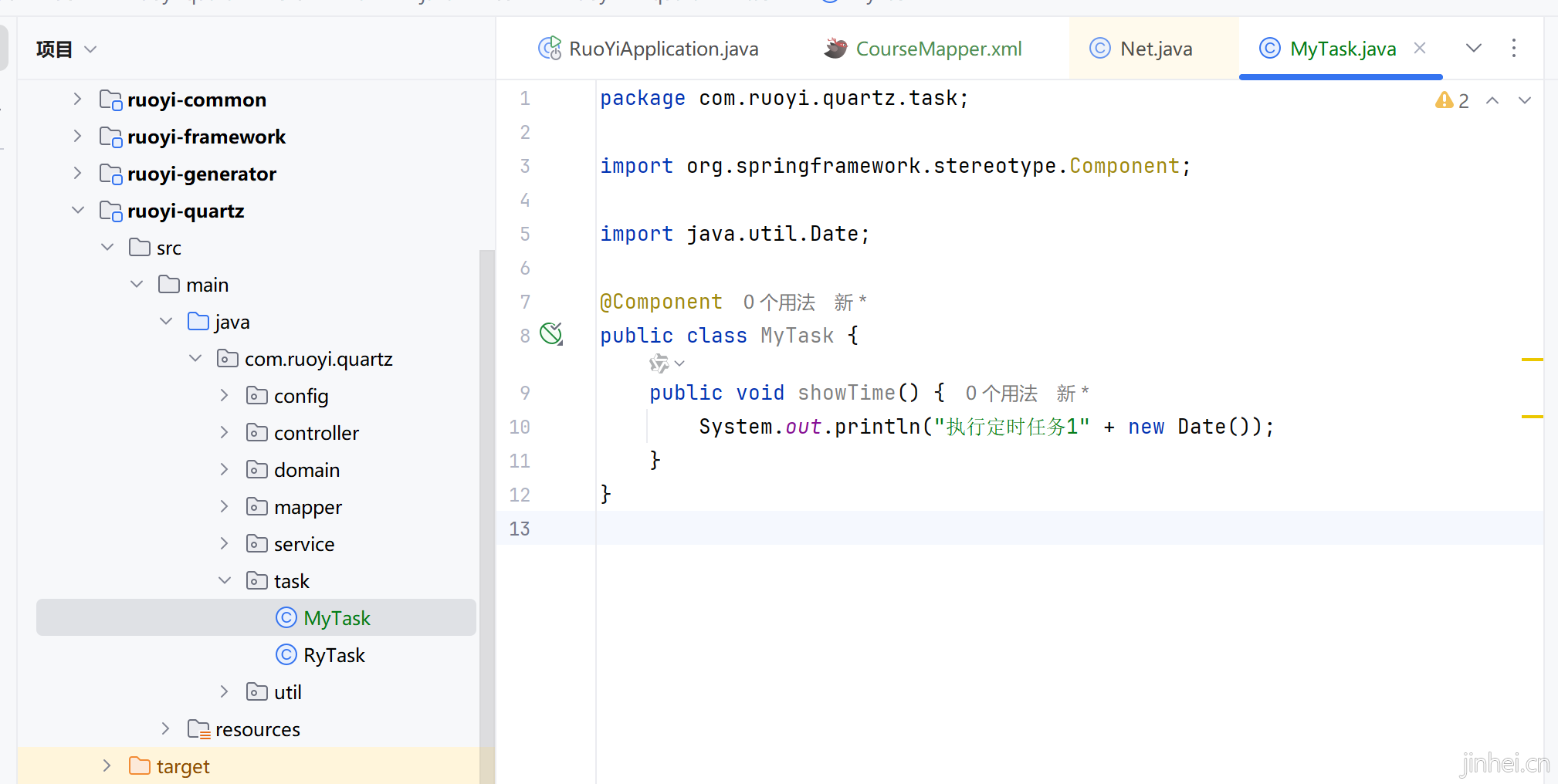This screenshot has height=784, width=1558.
Task: Expand the mapper package
Action: click(225, 506)
